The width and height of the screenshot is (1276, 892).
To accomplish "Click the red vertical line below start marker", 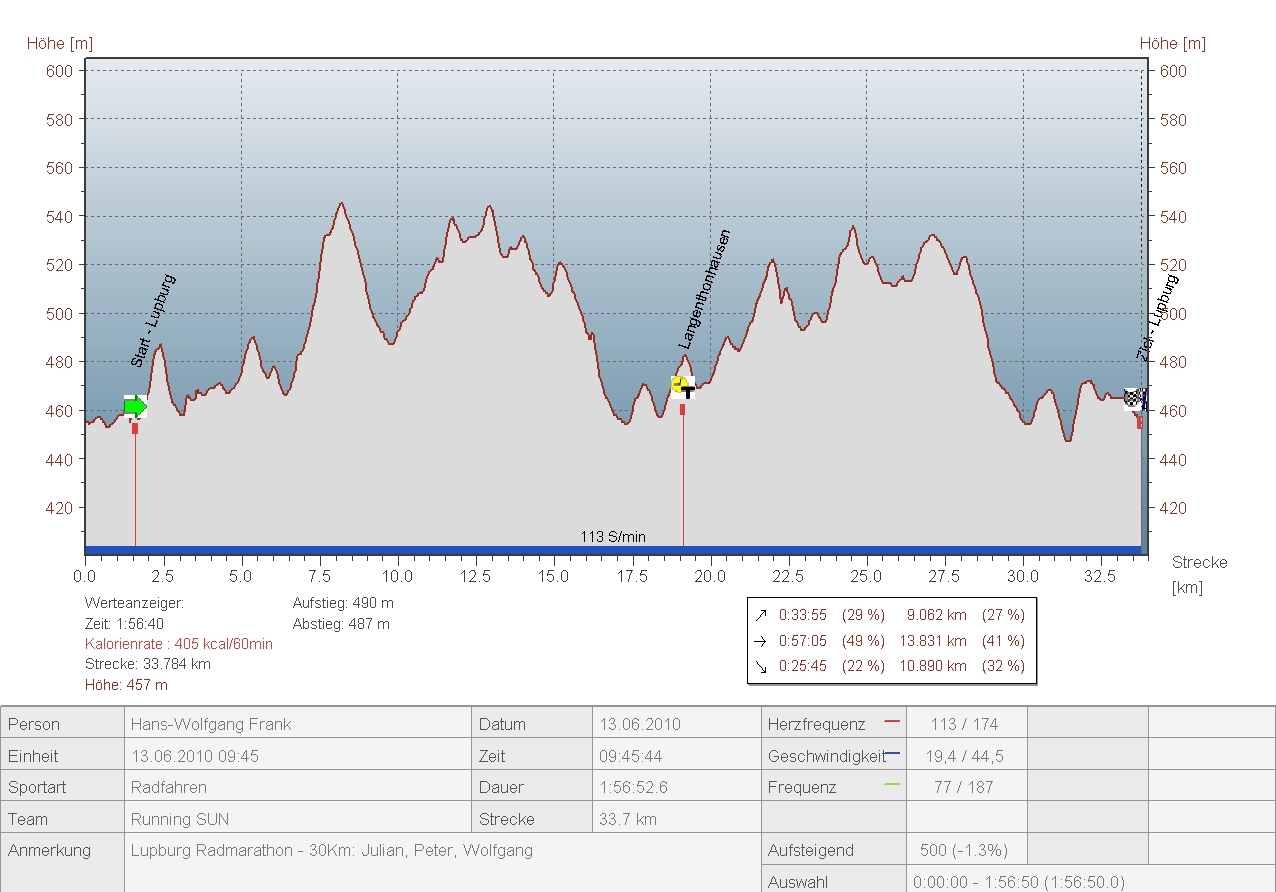I will point(135,490).
